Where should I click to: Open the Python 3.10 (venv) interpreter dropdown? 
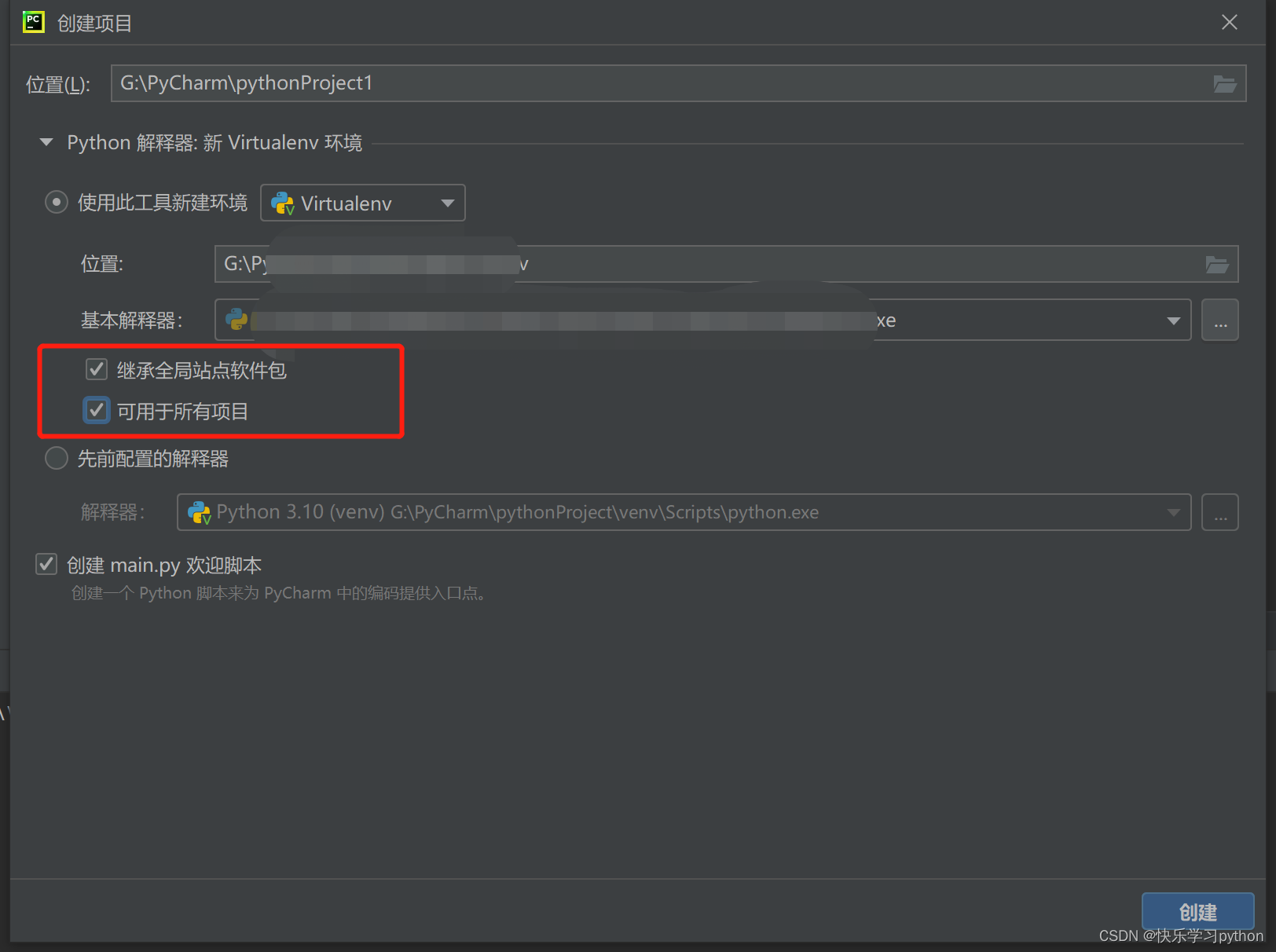(x=684, y=513)
